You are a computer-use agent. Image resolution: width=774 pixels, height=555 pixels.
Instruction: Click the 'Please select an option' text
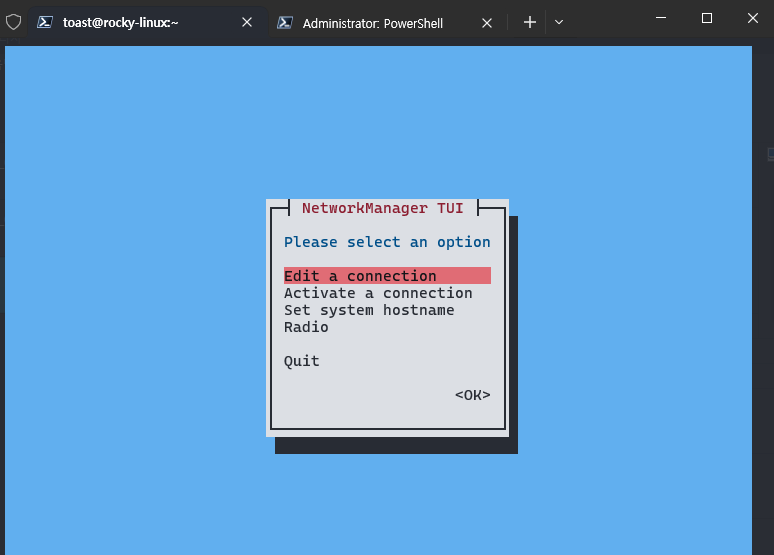[387, 242]
